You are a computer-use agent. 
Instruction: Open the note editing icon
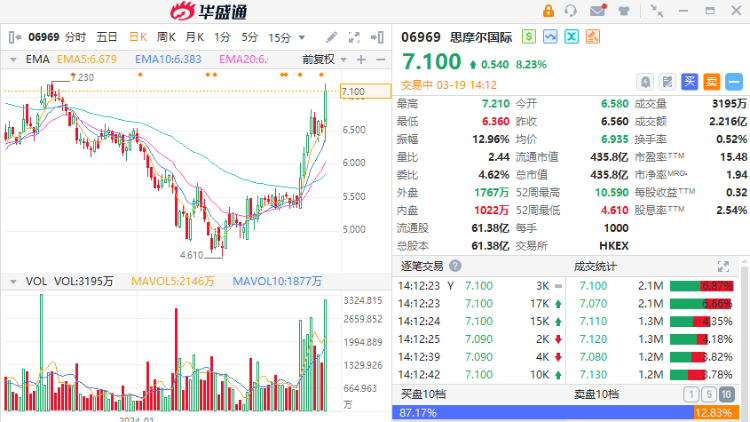667,82
